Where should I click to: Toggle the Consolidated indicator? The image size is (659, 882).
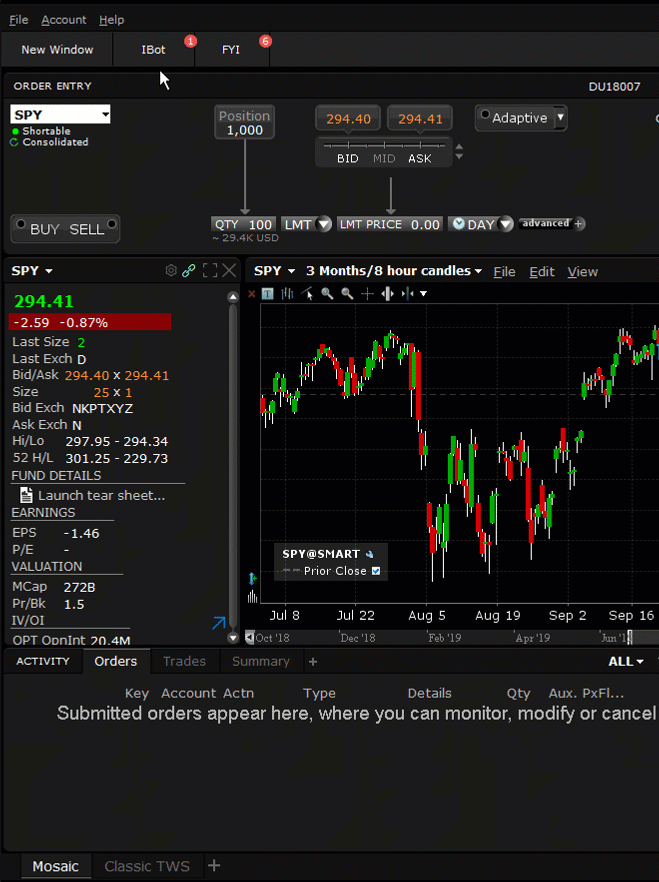[15, 142]
